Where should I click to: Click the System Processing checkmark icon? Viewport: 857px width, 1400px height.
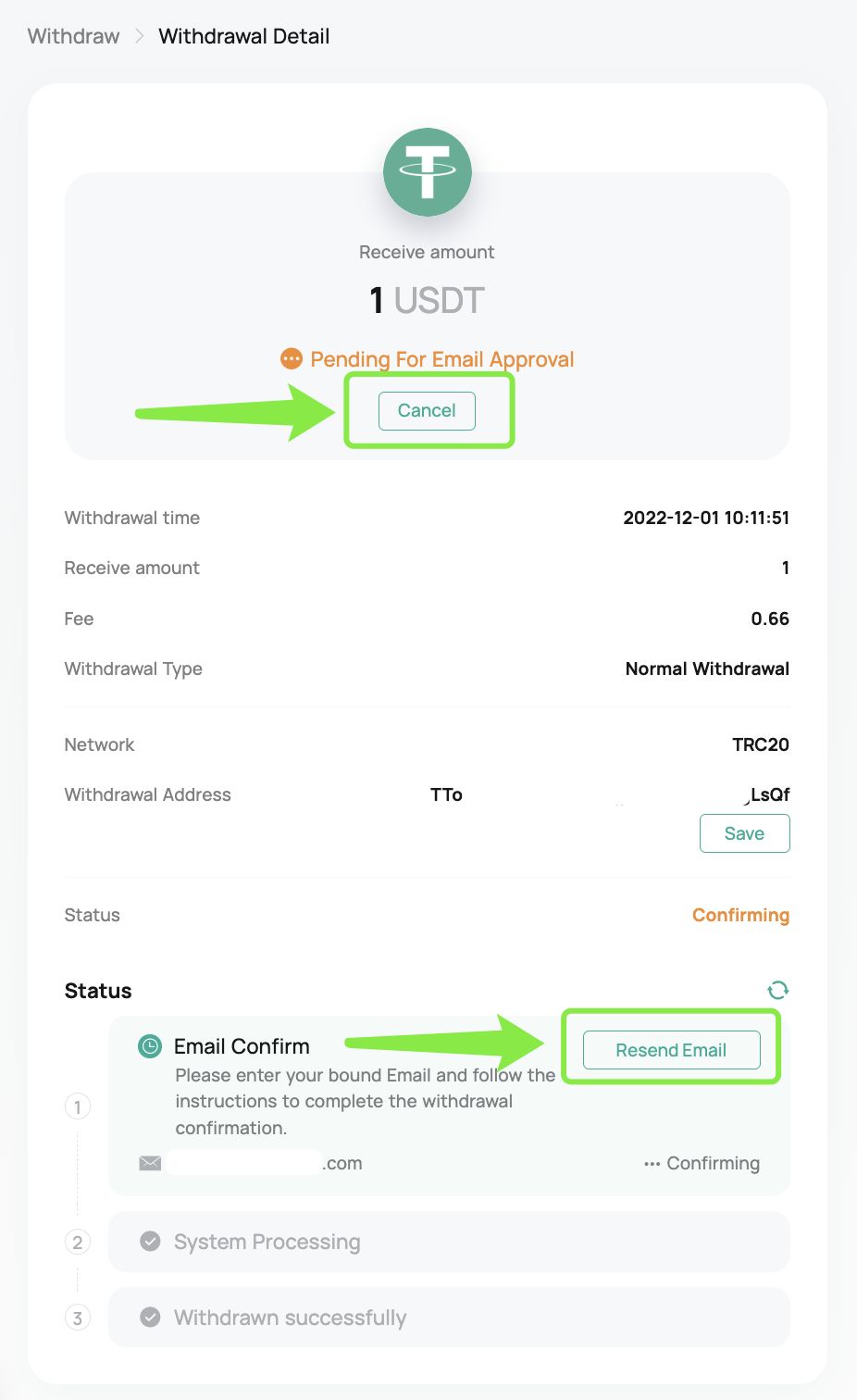click(x=150, y=1242)
